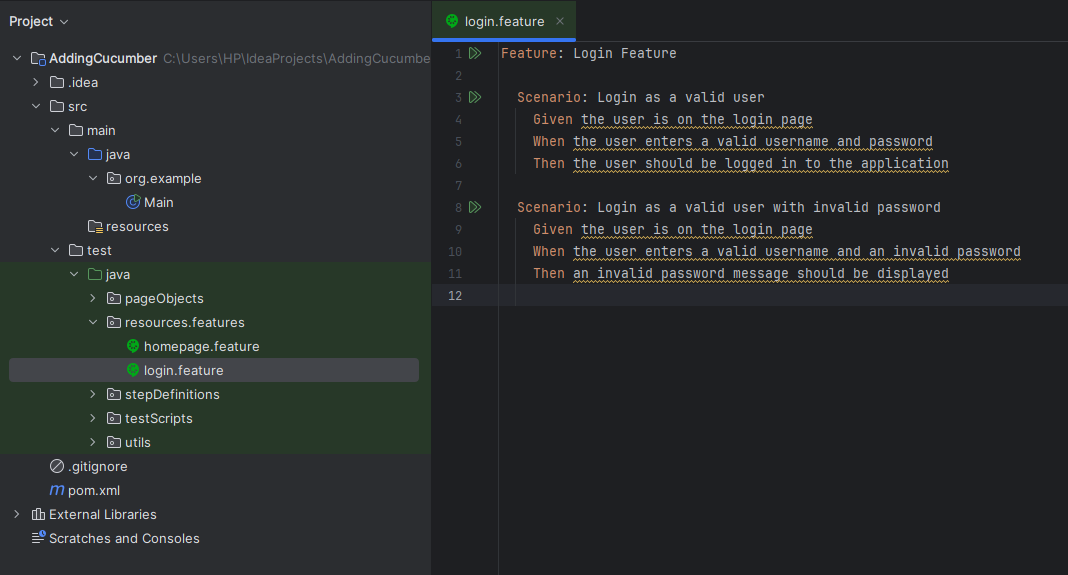Click the resources.features package icon
Image resolution: width=1068 pixels, height=575 pixels.
(114, 322)
